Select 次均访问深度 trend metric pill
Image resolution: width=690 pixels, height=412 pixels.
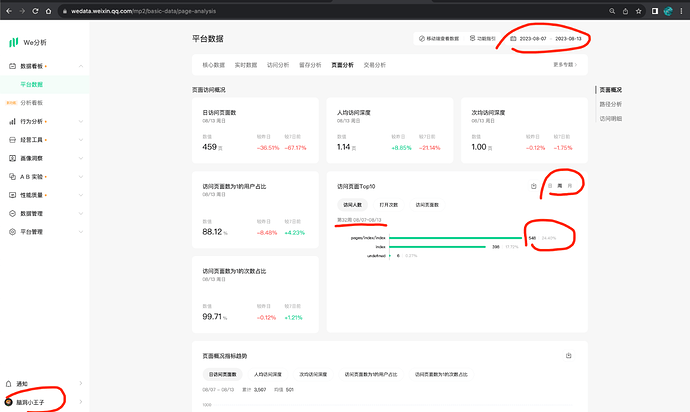tap(313, 374)
